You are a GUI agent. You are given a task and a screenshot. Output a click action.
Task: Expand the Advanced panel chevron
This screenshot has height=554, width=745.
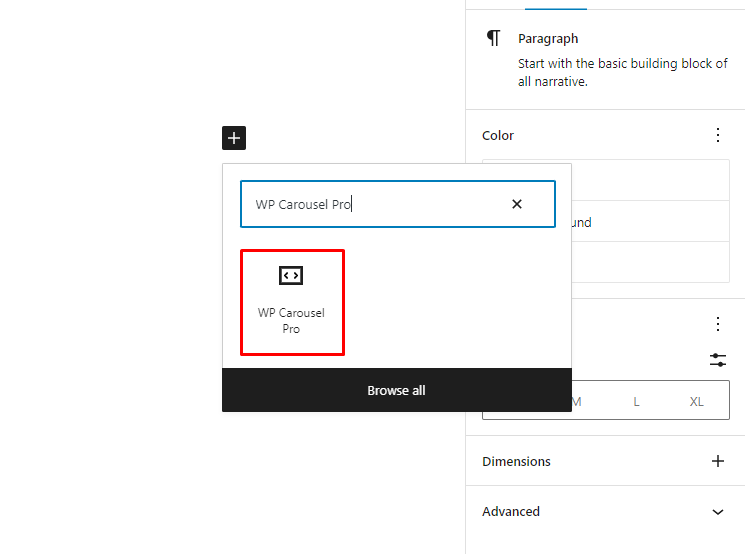pos(717,511)
